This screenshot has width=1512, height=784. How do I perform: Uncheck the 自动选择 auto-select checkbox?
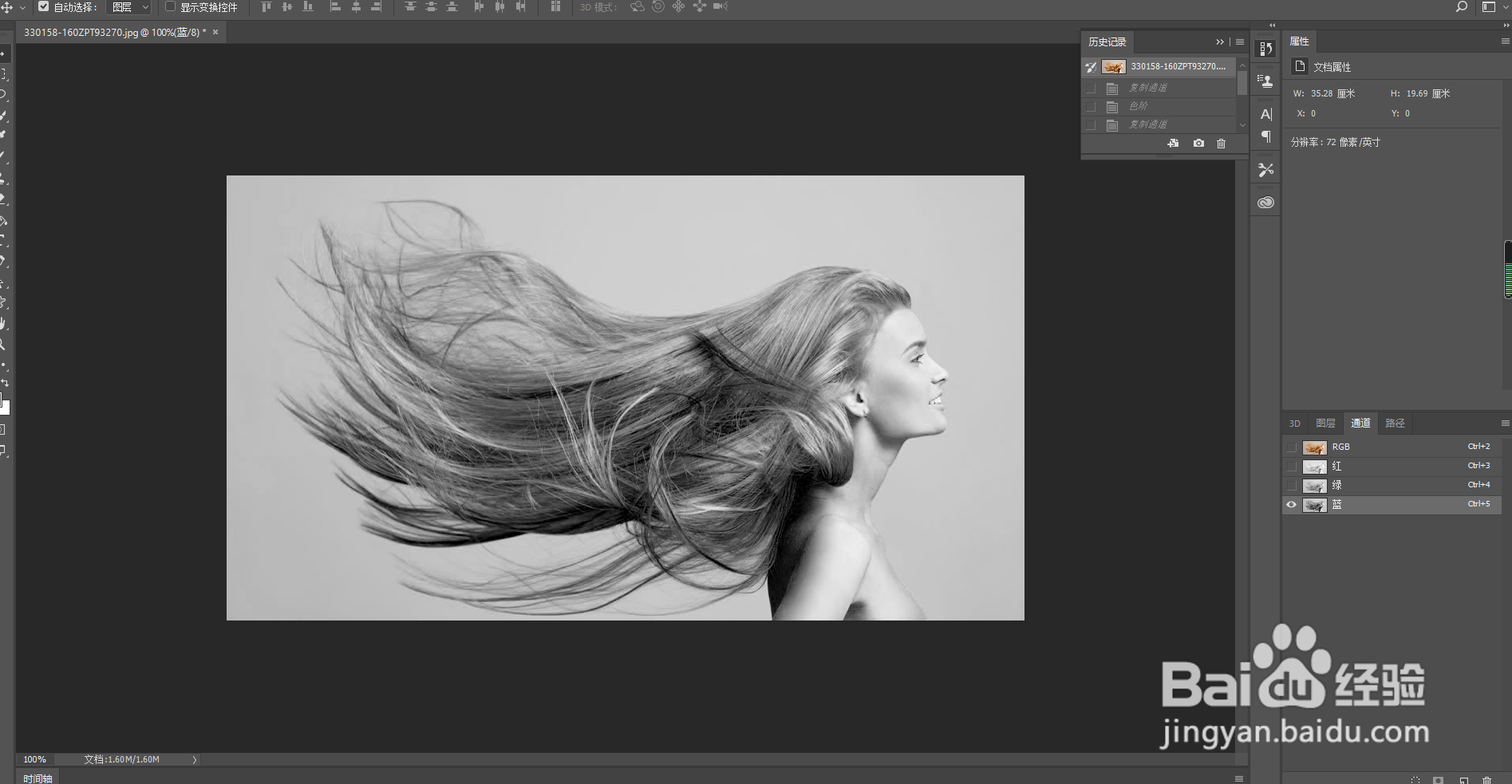[x=44, y=7]
